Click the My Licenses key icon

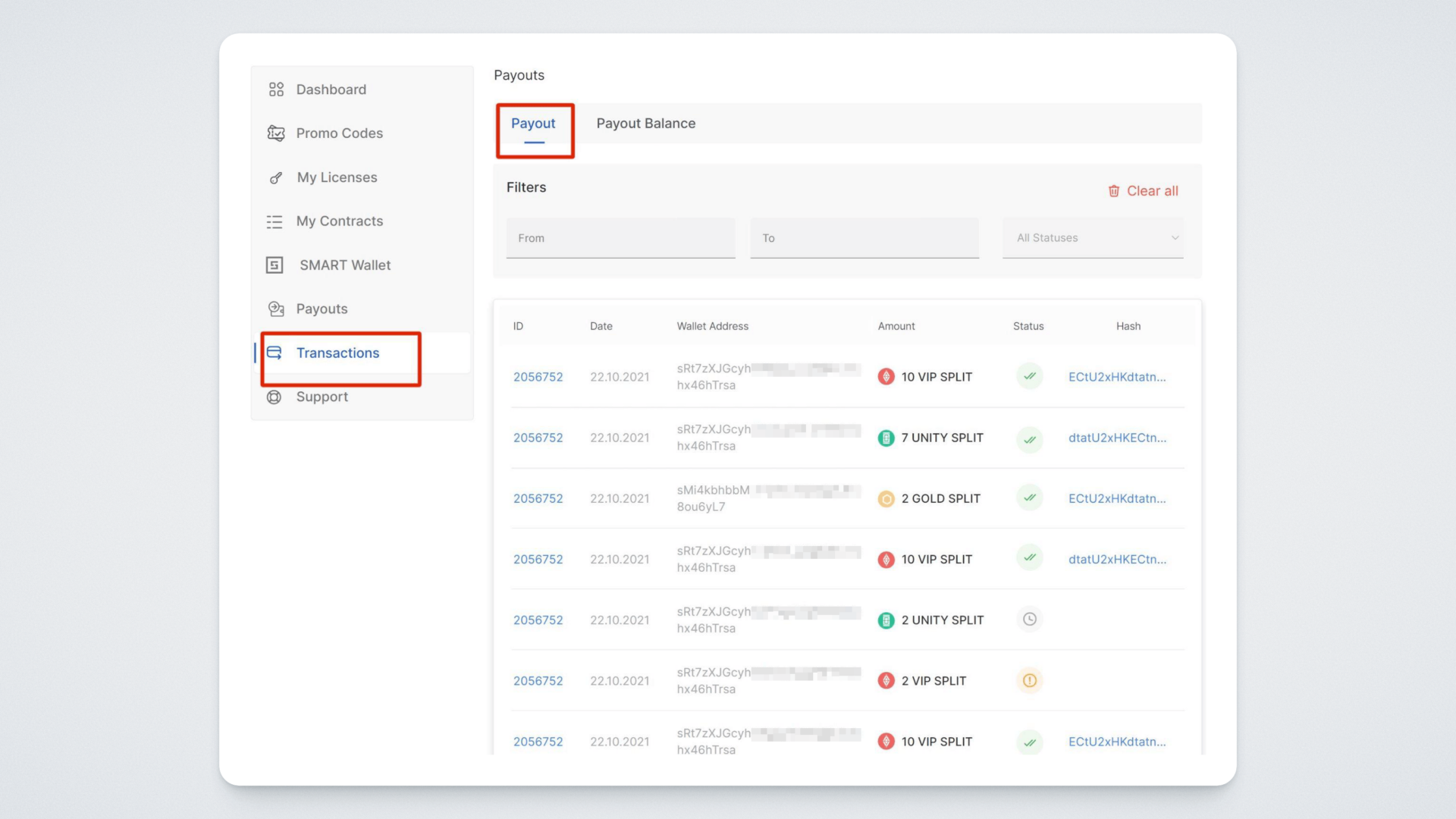point(276,177)
